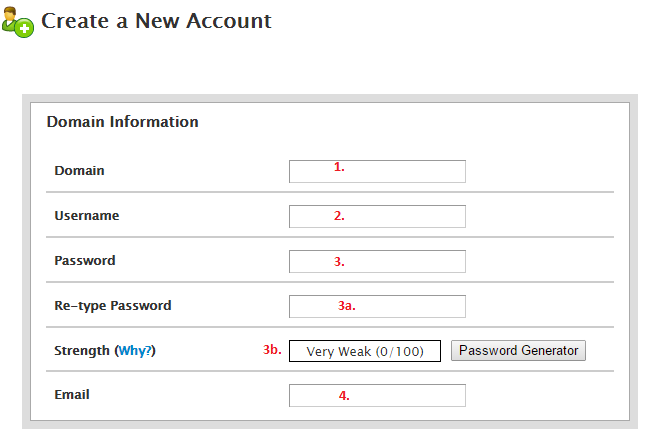Click the user figure in the account icon
The image size is (645, 430).
point(9,18)
